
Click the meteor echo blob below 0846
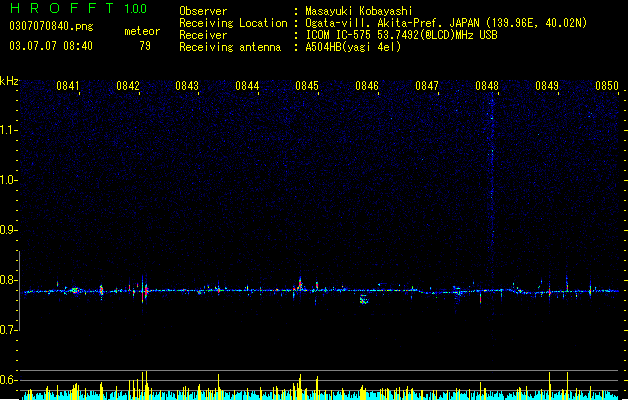364,299
